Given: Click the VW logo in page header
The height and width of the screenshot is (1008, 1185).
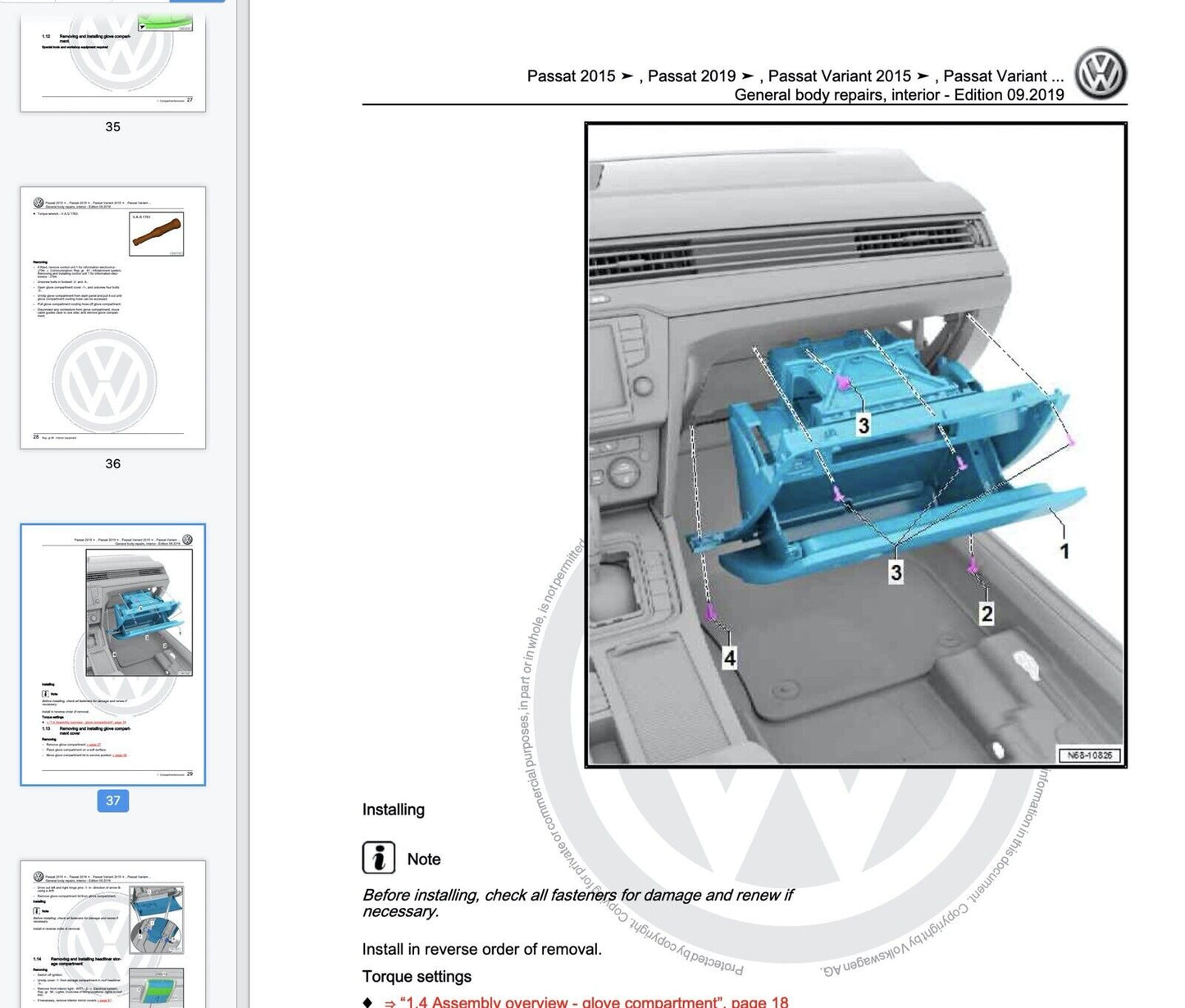Looking at the screenshot, I should (1101, 74).
